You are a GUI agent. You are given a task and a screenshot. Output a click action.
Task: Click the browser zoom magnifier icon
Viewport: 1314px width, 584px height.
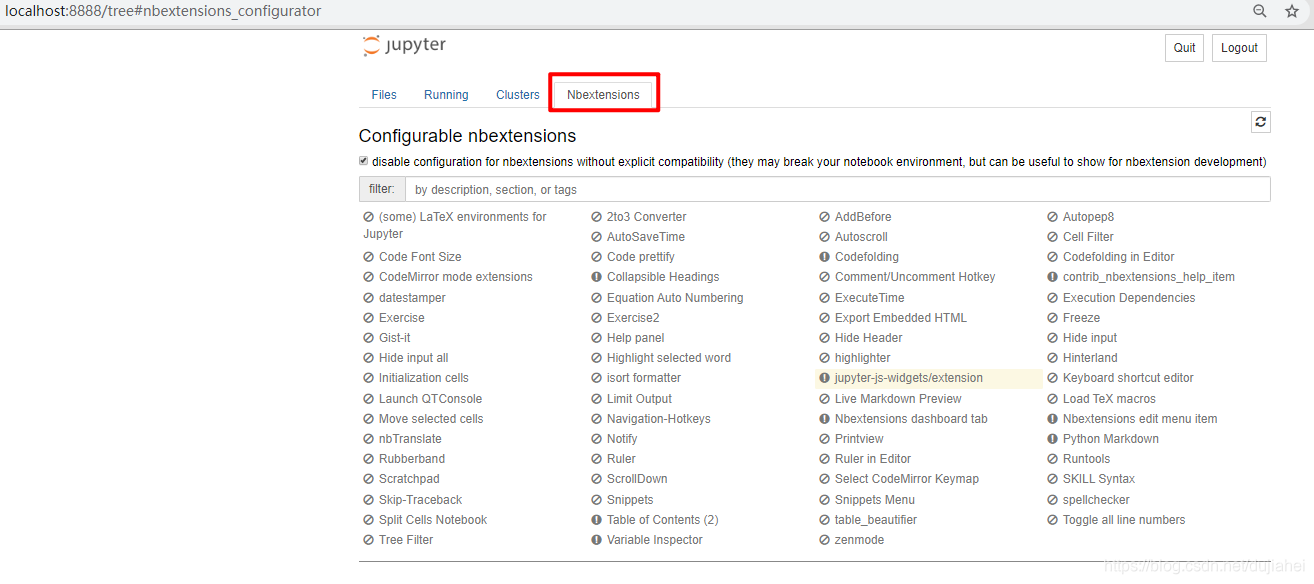pyautogui.click(x=1260, y=11)
